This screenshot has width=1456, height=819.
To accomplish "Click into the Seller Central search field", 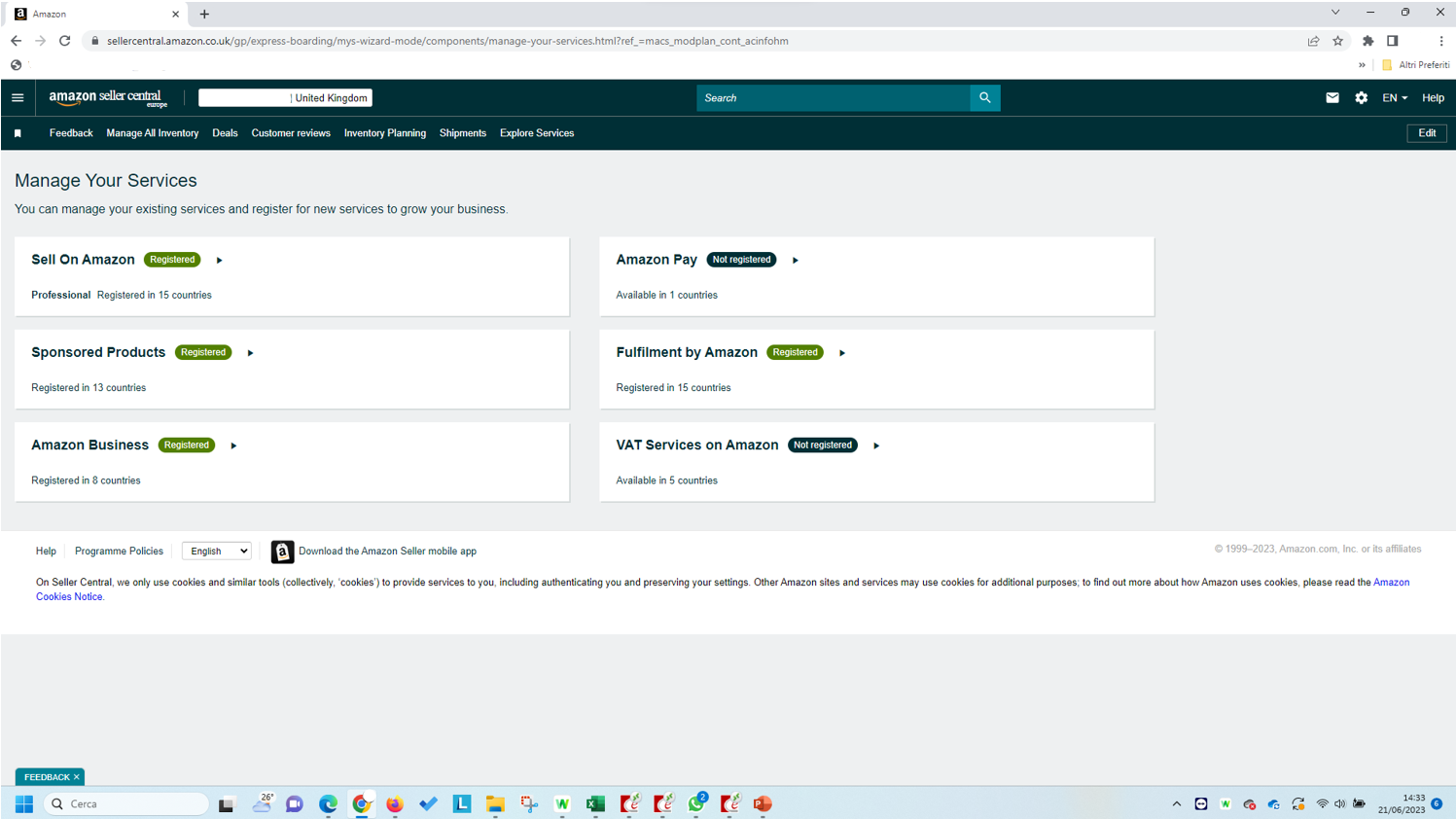I will pyautogui.click(x=833, y=97).
